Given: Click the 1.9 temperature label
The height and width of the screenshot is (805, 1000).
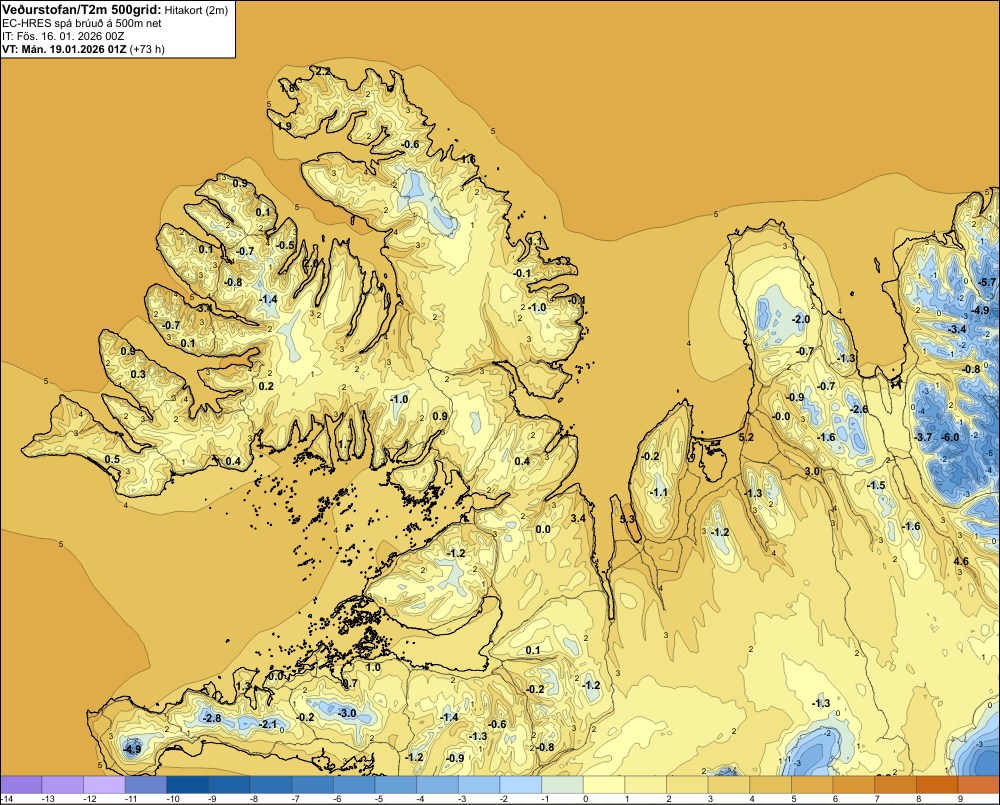Looking at the screenshot, I should (x=284, y=126).
